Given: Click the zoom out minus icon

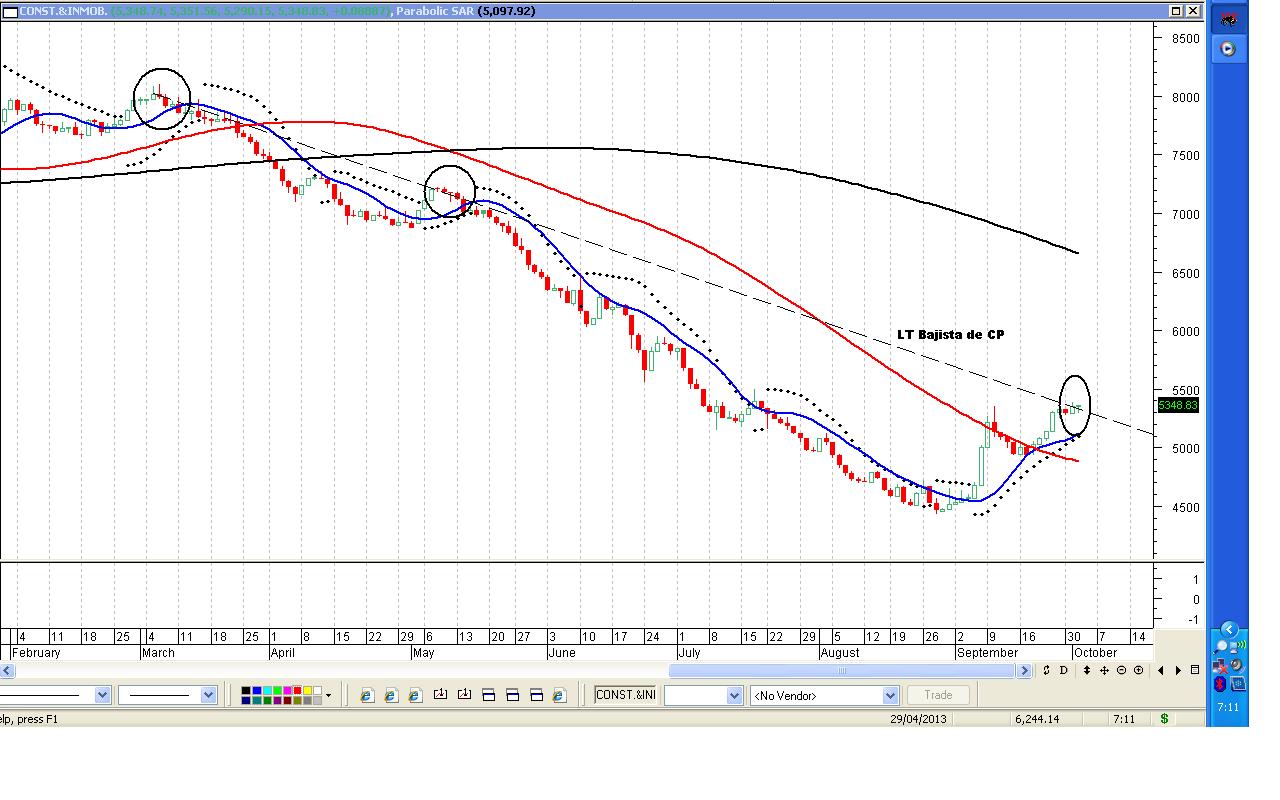Looking at the screenshot, I should click(1121, 671).
